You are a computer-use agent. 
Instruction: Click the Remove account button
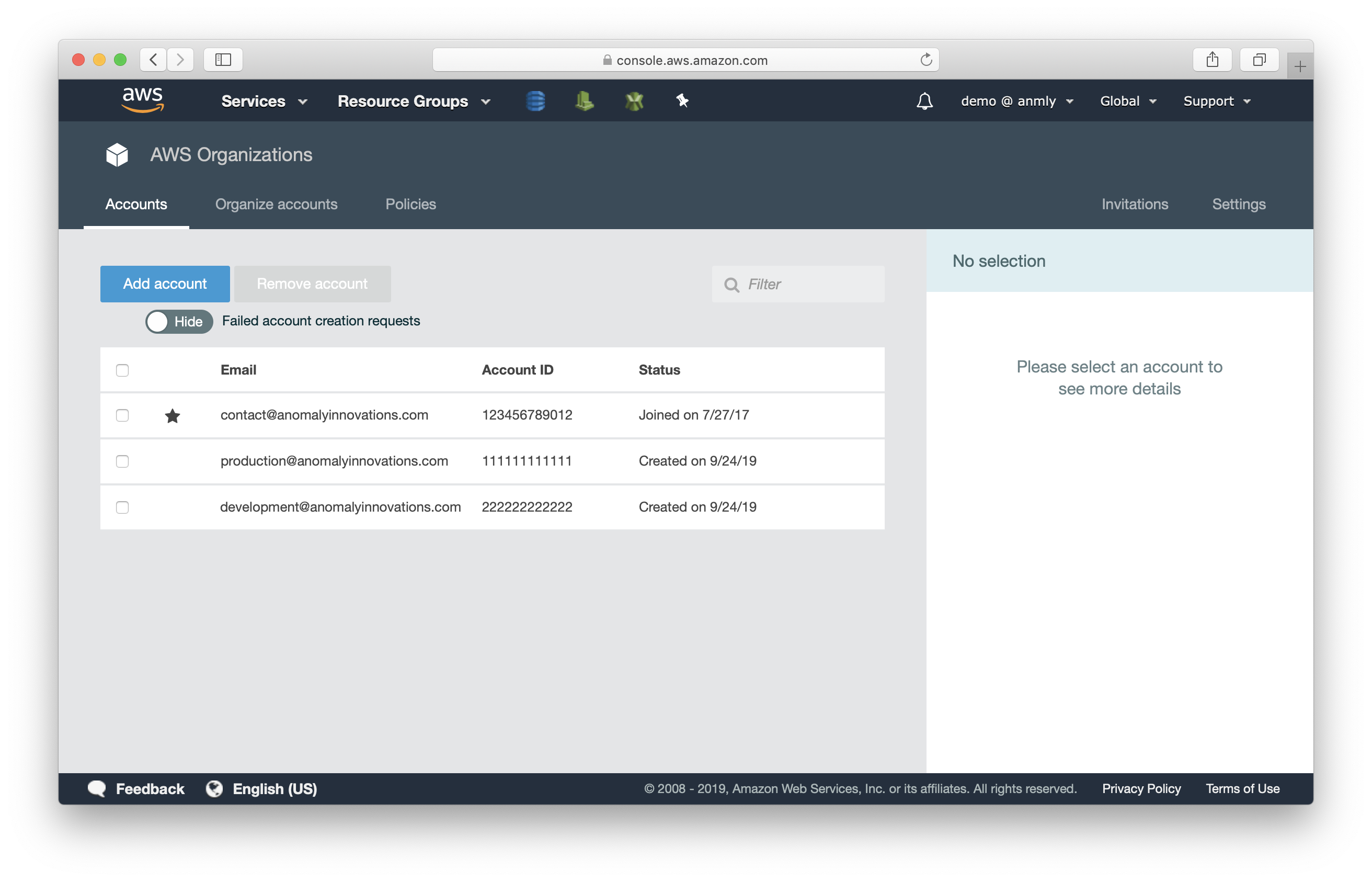pos(311,283)
